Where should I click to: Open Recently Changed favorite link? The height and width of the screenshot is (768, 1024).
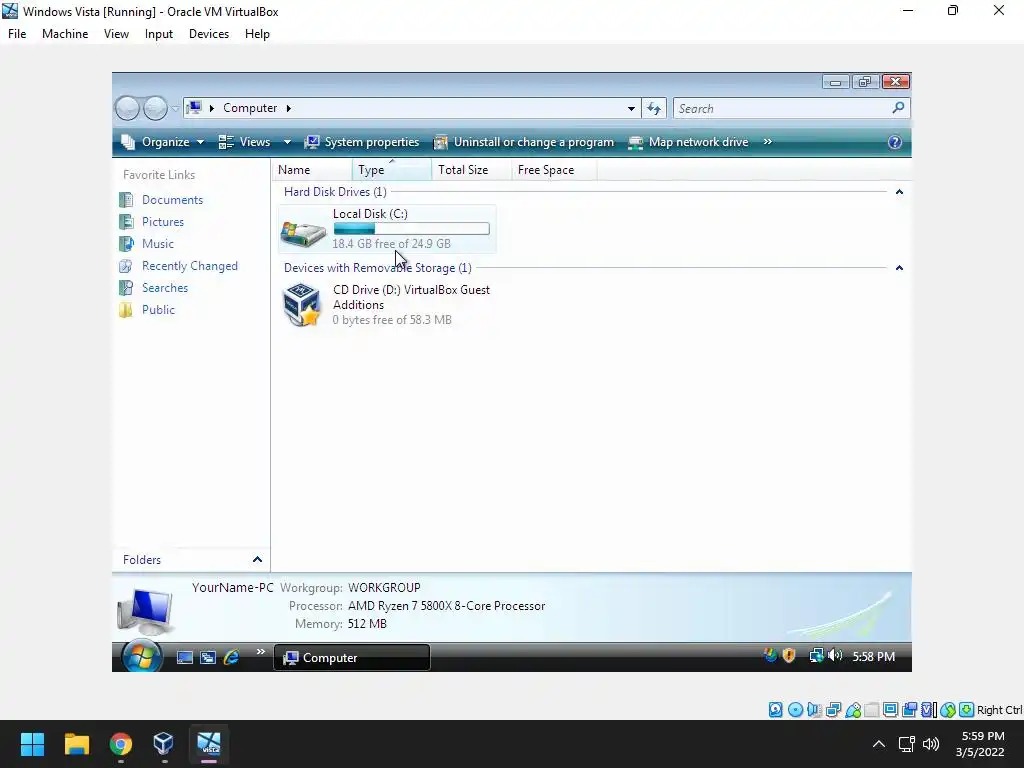pyautogui.click(x=189, y=266)
